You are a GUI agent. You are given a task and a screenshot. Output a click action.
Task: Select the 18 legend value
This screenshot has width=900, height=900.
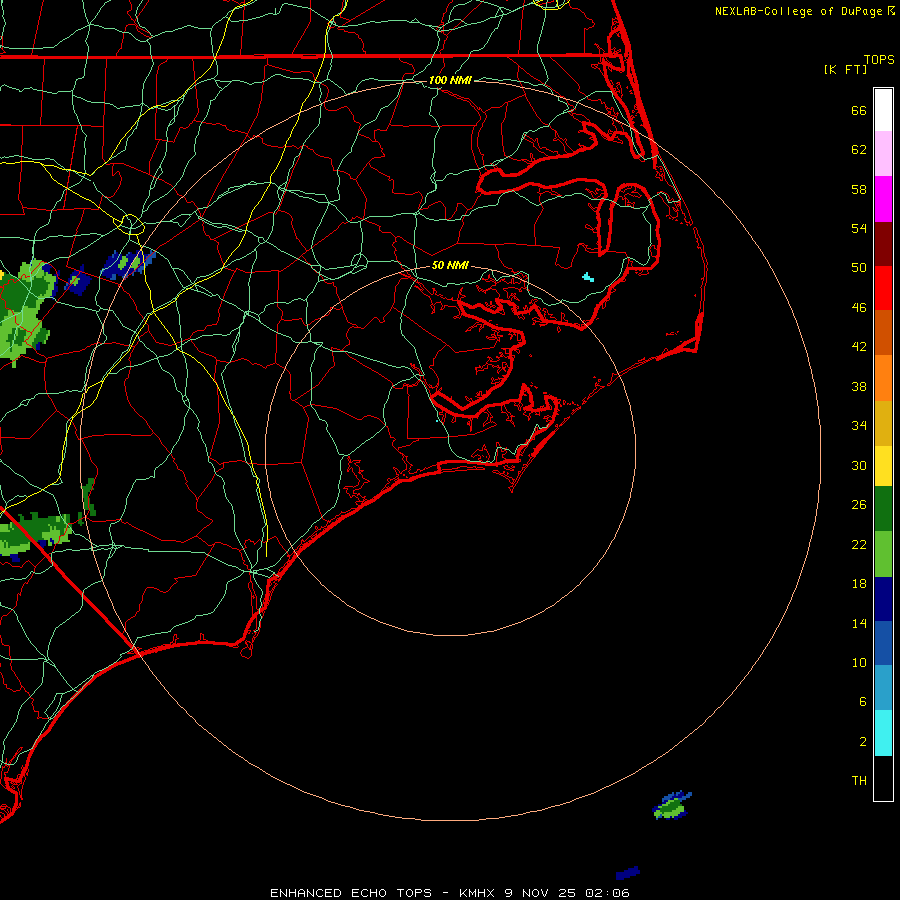[x=859, y=584]
